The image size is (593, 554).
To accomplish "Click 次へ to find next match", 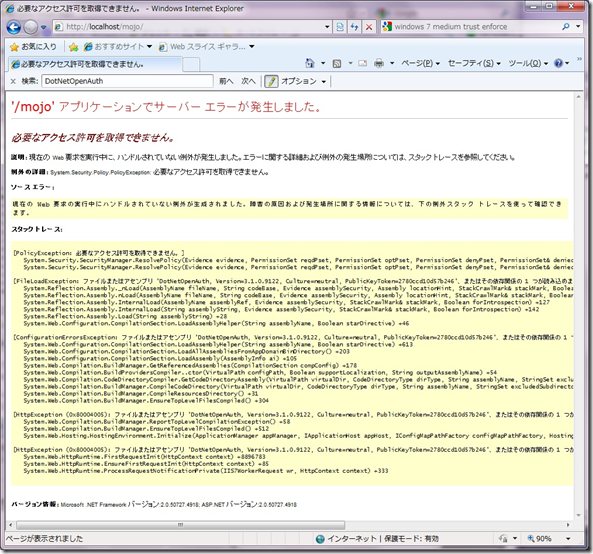I will [248, 81].
